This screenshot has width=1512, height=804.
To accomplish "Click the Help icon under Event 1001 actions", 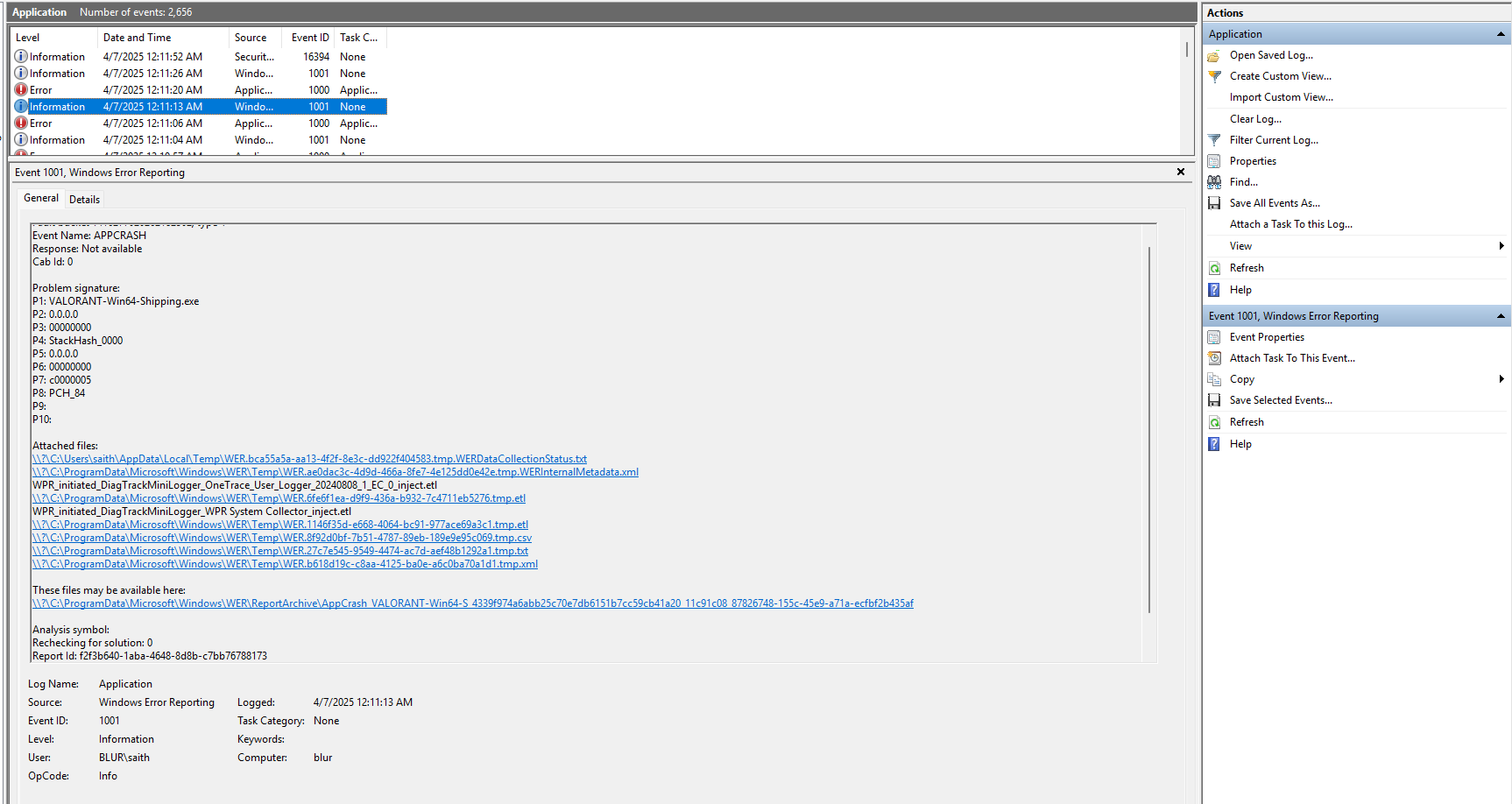I will 1214,444.
